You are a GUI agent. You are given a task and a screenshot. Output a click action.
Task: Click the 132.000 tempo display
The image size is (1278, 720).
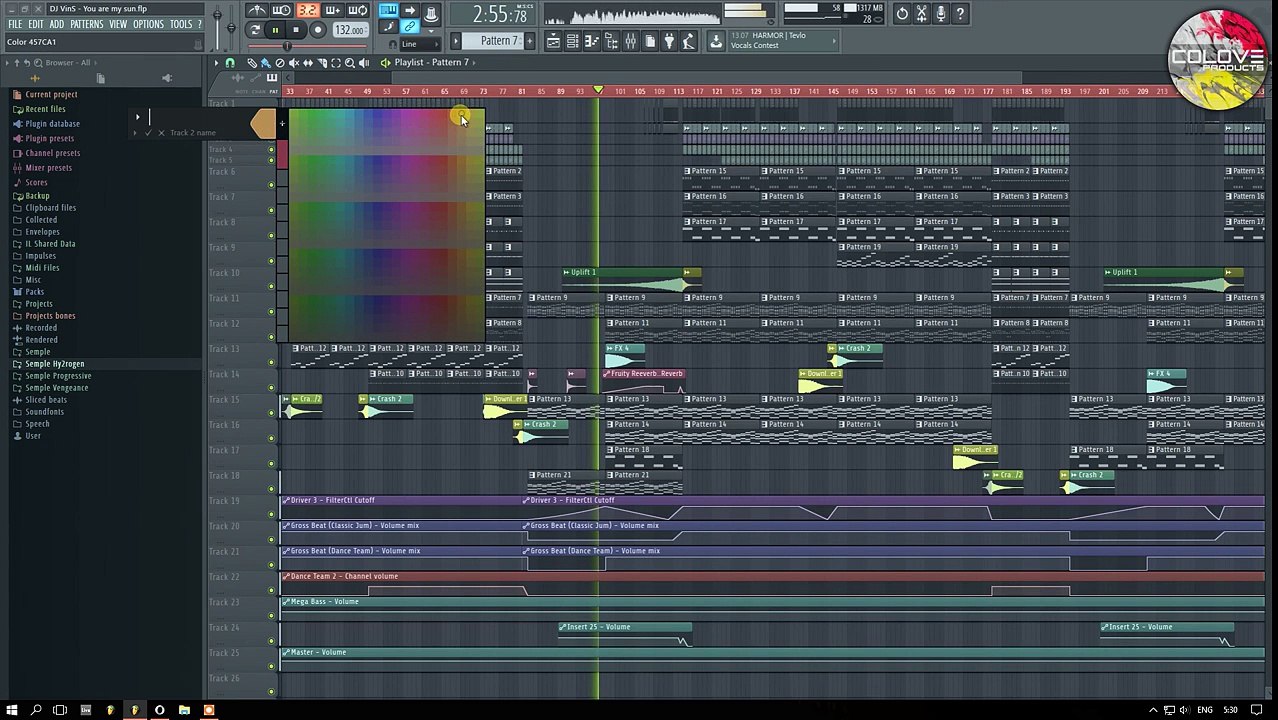[349, 30]
